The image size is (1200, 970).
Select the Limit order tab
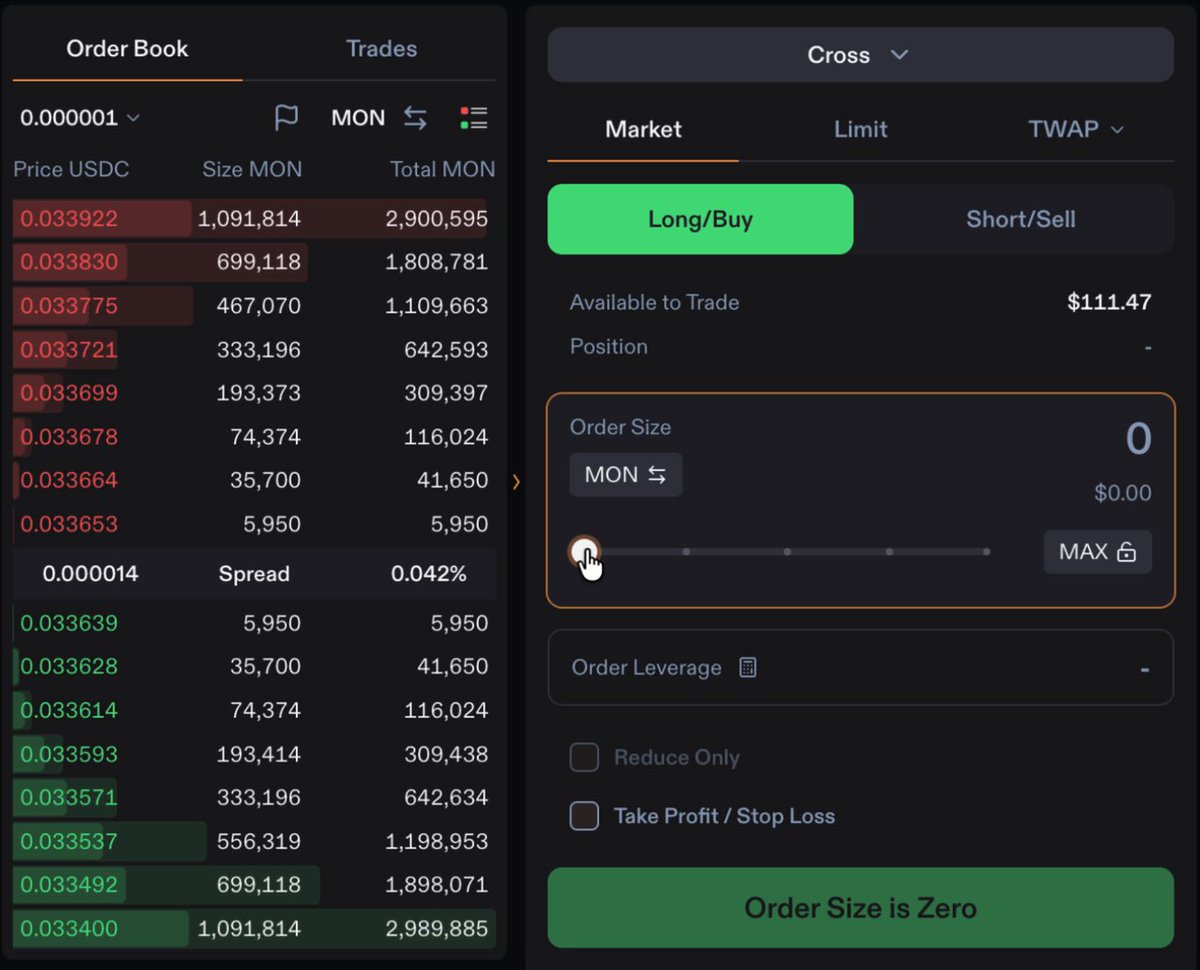[x=861, y=129]
